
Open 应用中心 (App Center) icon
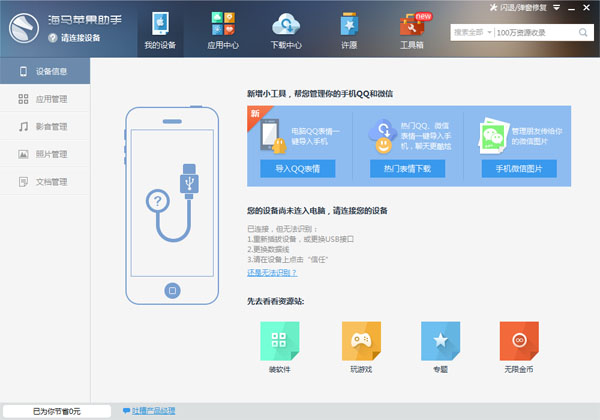[224, 30]
